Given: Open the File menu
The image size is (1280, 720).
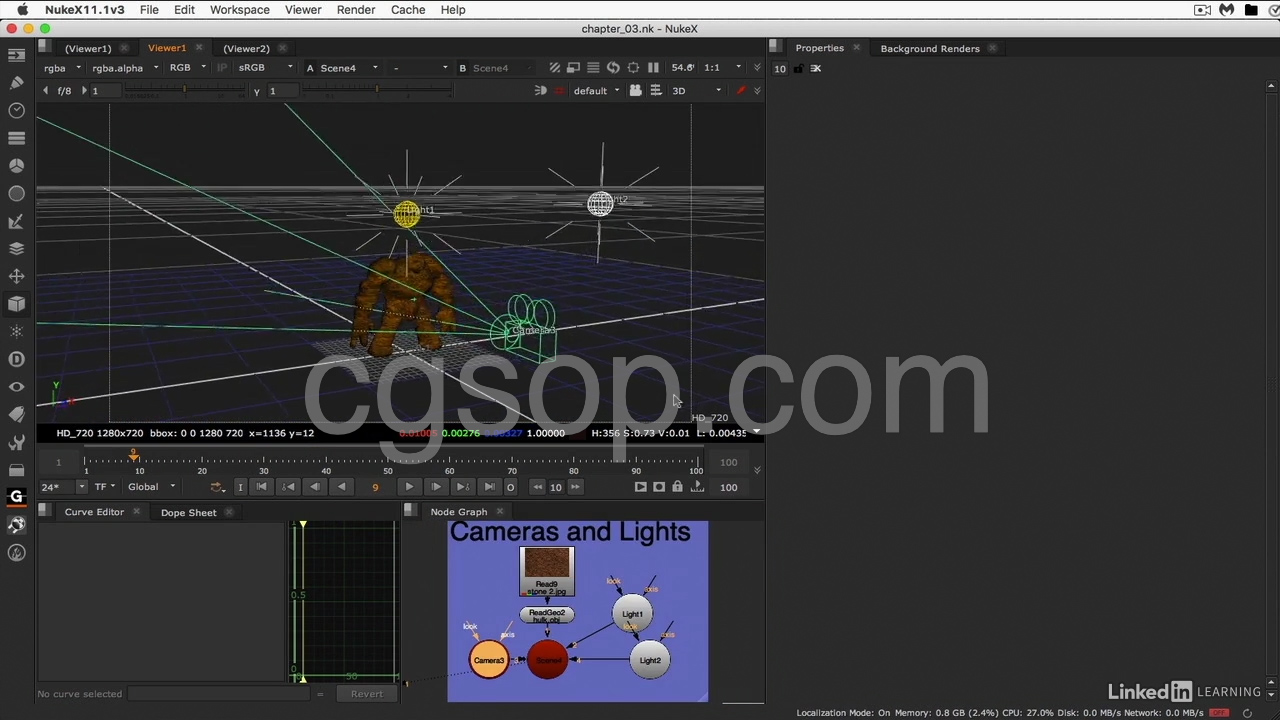Looking at the screenshot, I should (x=149, y=10).
